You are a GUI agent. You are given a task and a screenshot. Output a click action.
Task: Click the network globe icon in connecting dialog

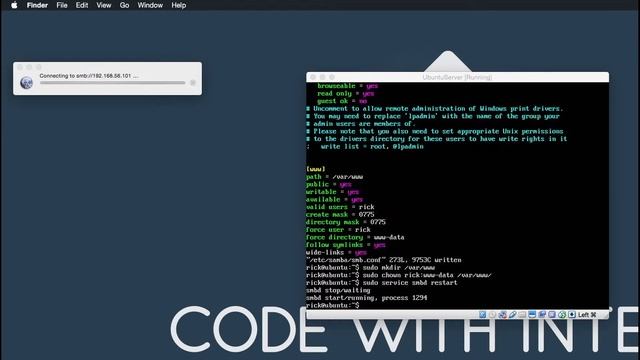(x=27, y=82)
